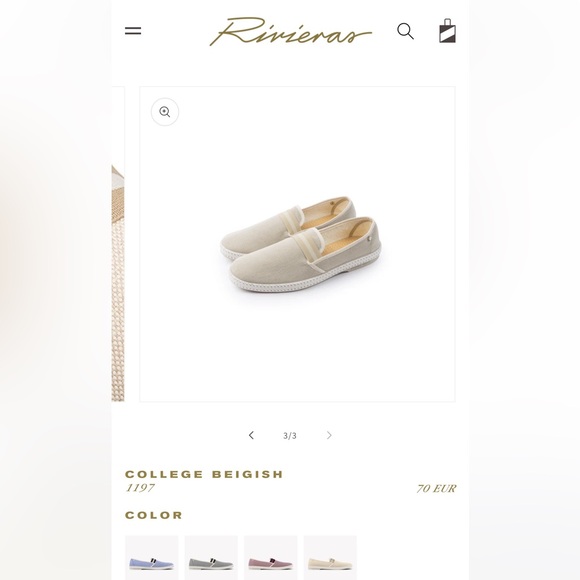Viewport: 580px width, 580px height.
Task: Select the grey shoe color swatch
Action: point(211,557)
